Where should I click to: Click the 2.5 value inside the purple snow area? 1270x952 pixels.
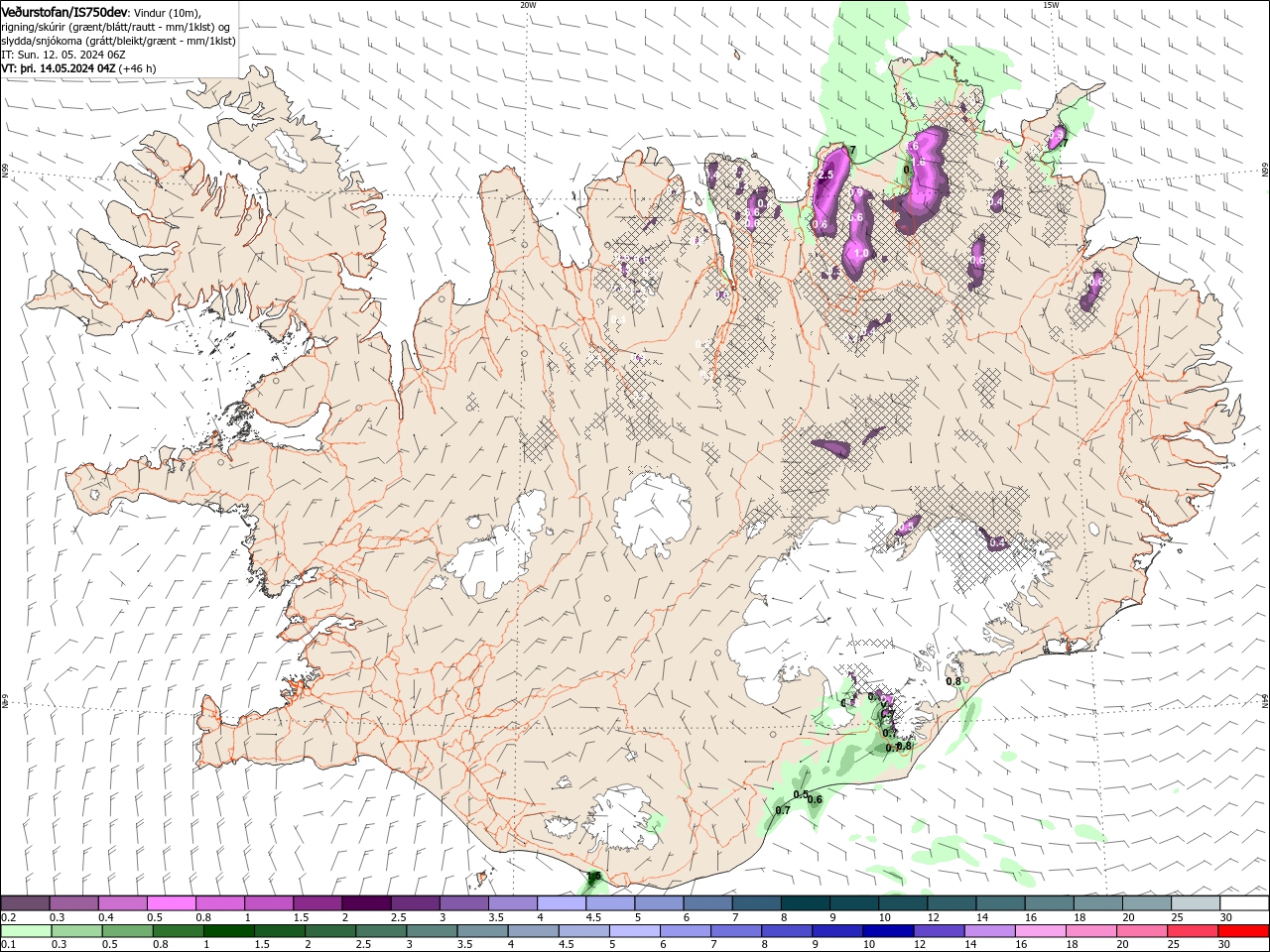click(x=825, y=175)
